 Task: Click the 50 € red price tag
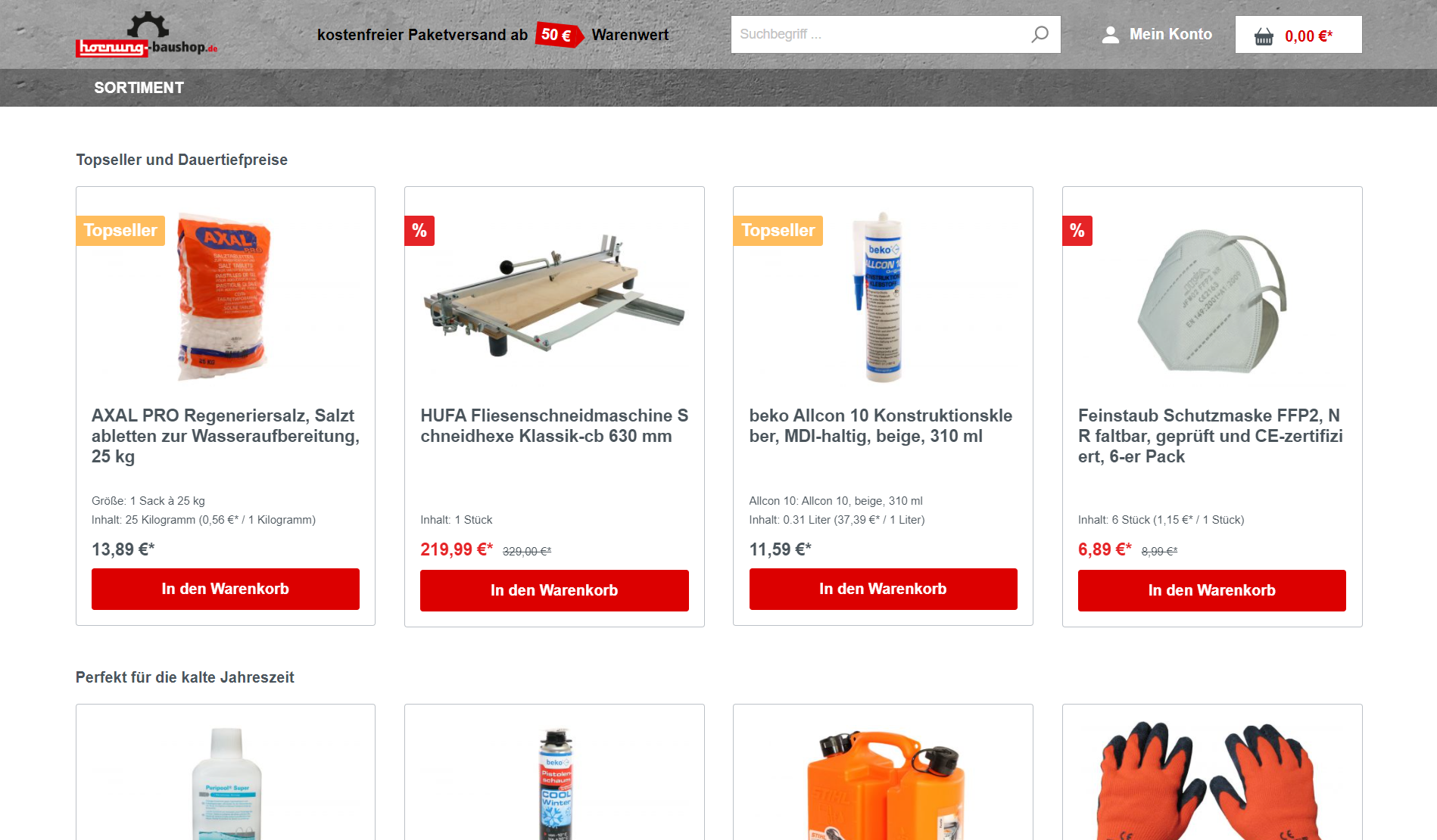[559, 35]
